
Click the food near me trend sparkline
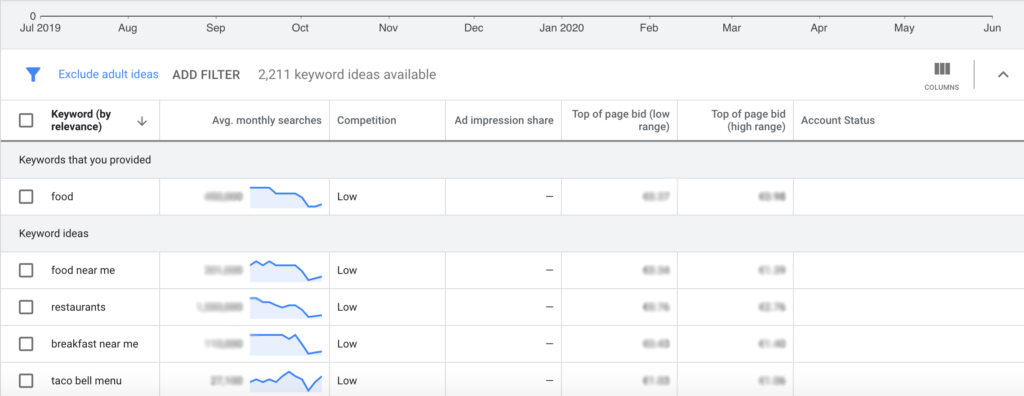(x=286, y=271)
